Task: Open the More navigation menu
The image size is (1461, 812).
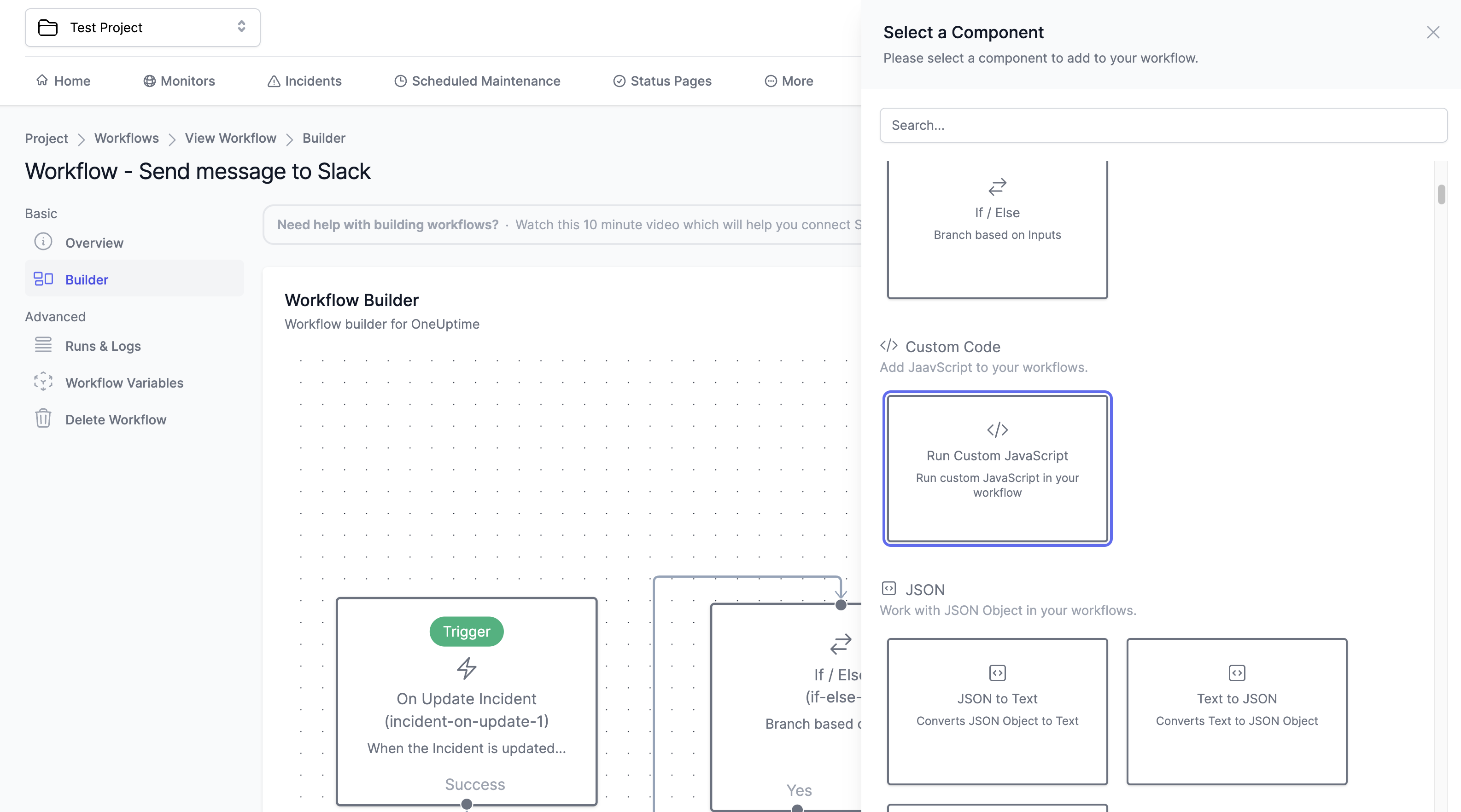Action: click(789, 81)
